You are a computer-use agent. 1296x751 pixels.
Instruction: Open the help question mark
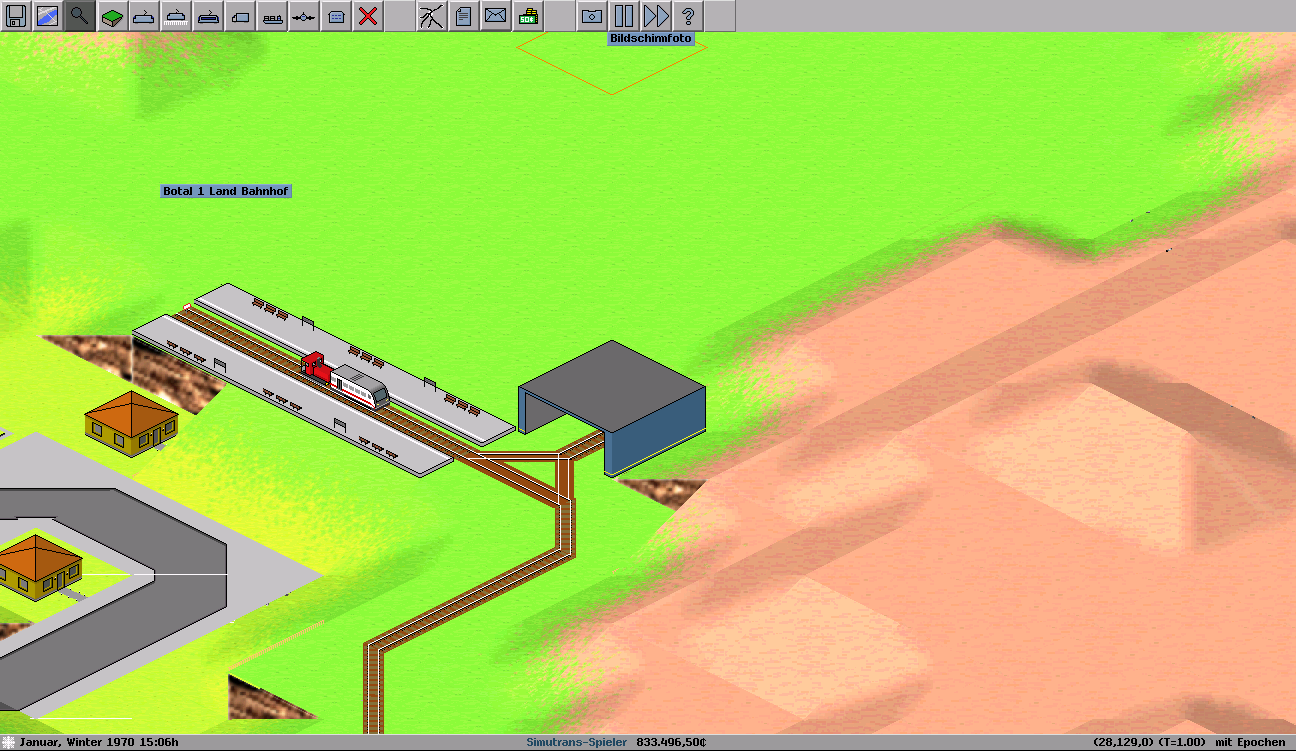click(x=688, y=16)
